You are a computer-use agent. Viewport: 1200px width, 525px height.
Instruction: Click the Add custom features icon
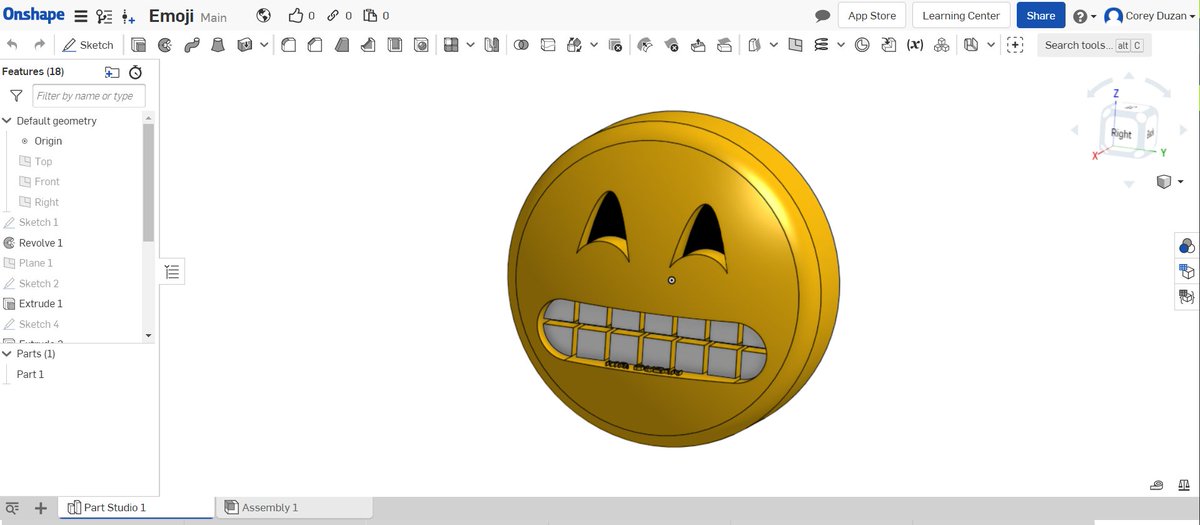click(x=1015, y=45)
